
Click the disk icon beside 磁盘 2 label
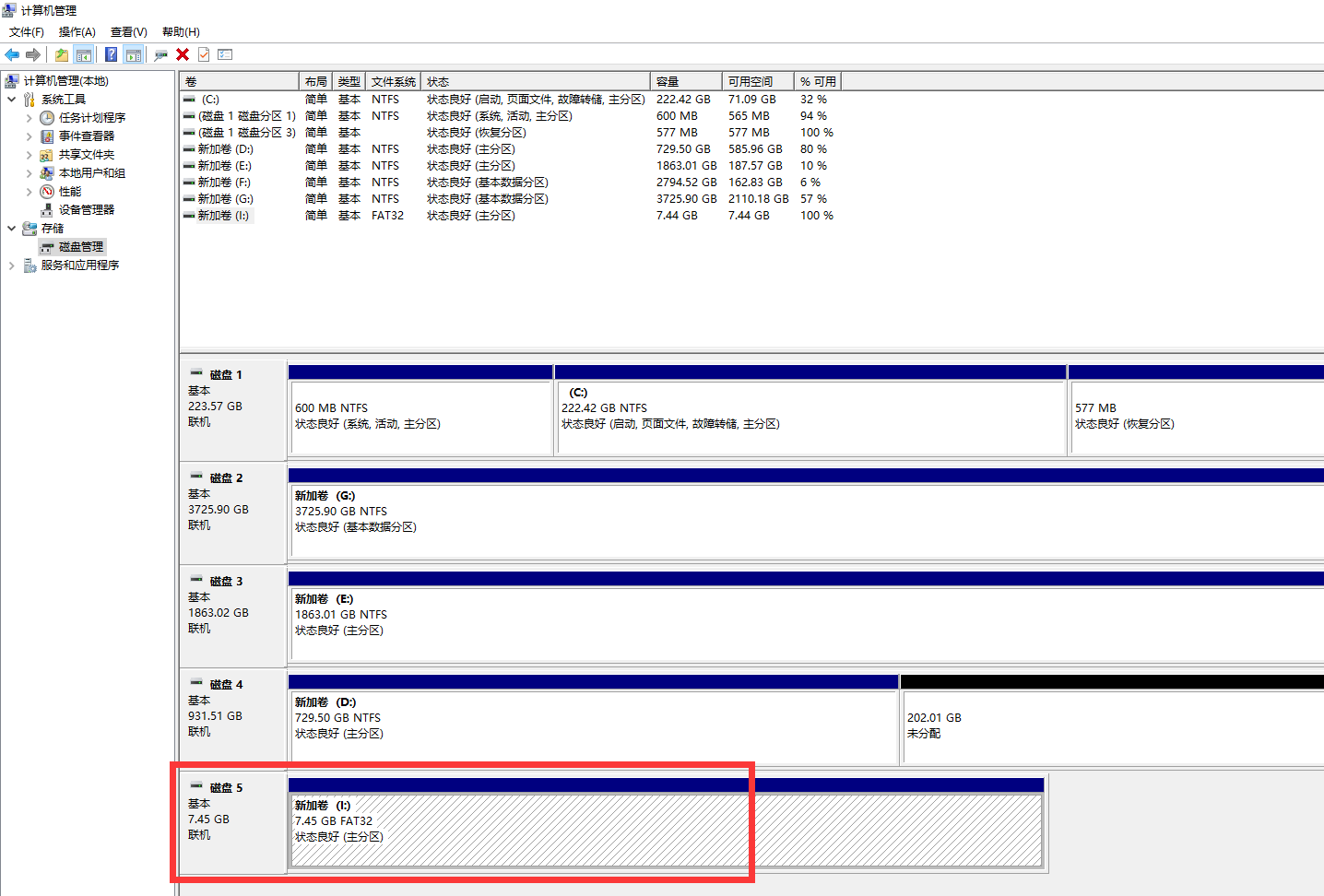pyautogui.click(x=196, y=477)
